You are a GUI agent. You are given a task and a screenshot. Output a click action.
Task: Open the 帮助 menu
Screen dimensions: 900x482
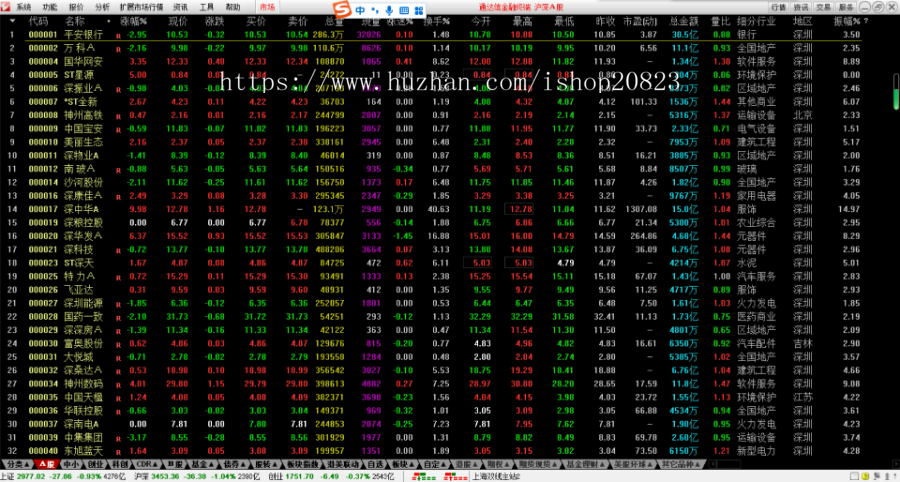coord(232,7)
